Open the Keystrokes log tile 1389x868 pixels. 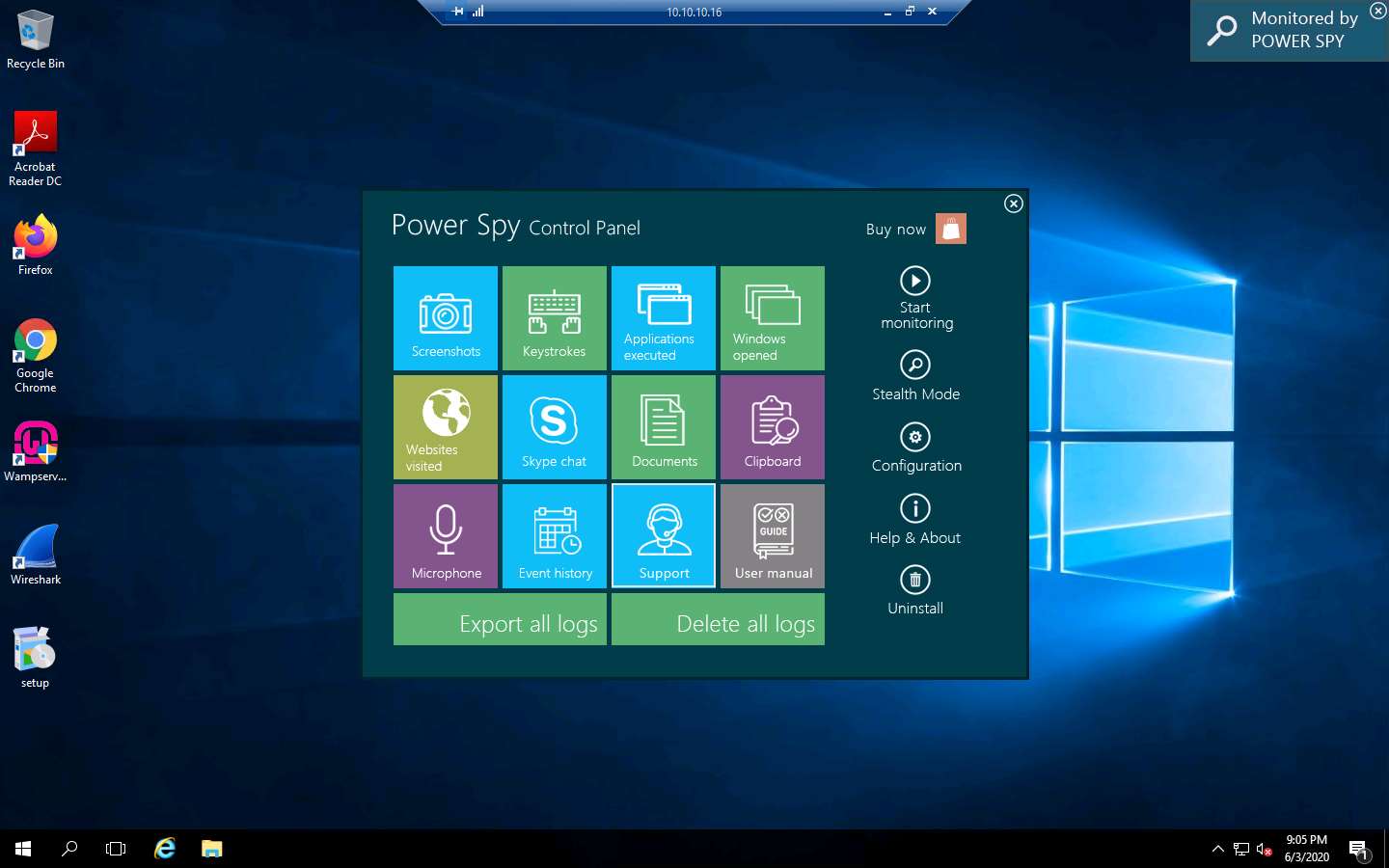(x=555, y=318)
